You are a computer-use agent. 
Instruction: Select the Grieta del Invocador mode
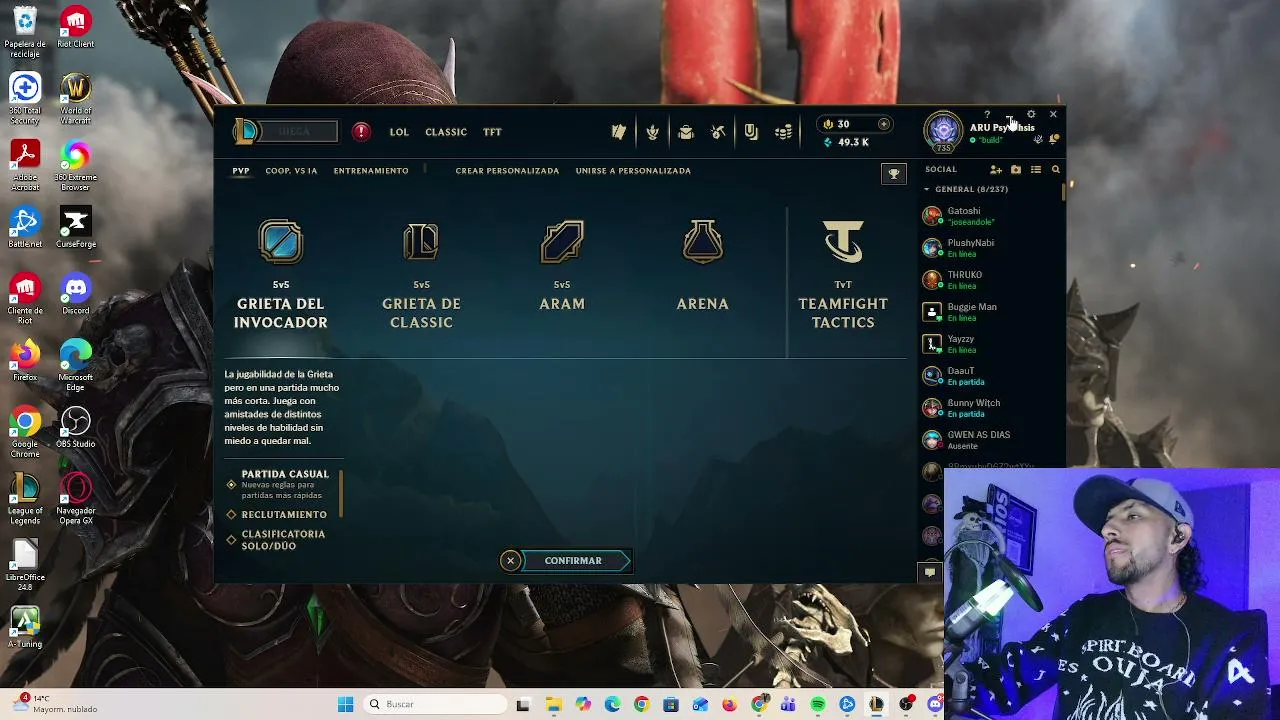click(x=281, y=275)
